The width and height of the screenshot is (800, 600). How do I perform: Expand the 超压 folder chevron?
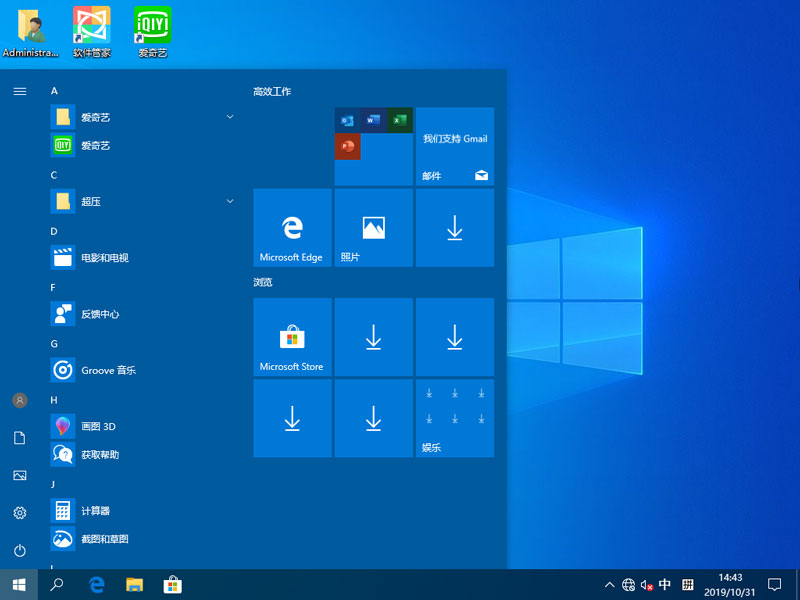point(229,201)
